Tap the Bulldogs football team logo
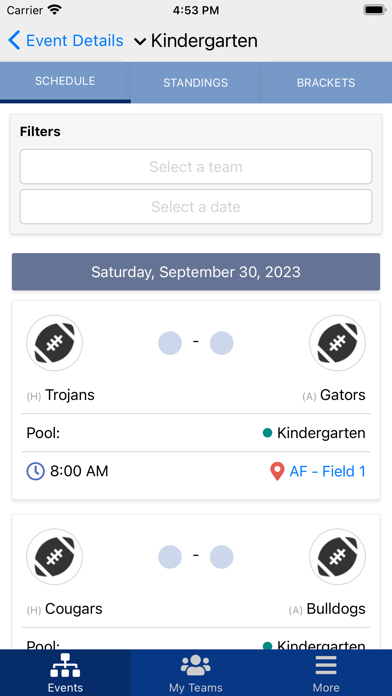Image resolution: width=392 pixels, height=696 pixels. coord(337,557)
